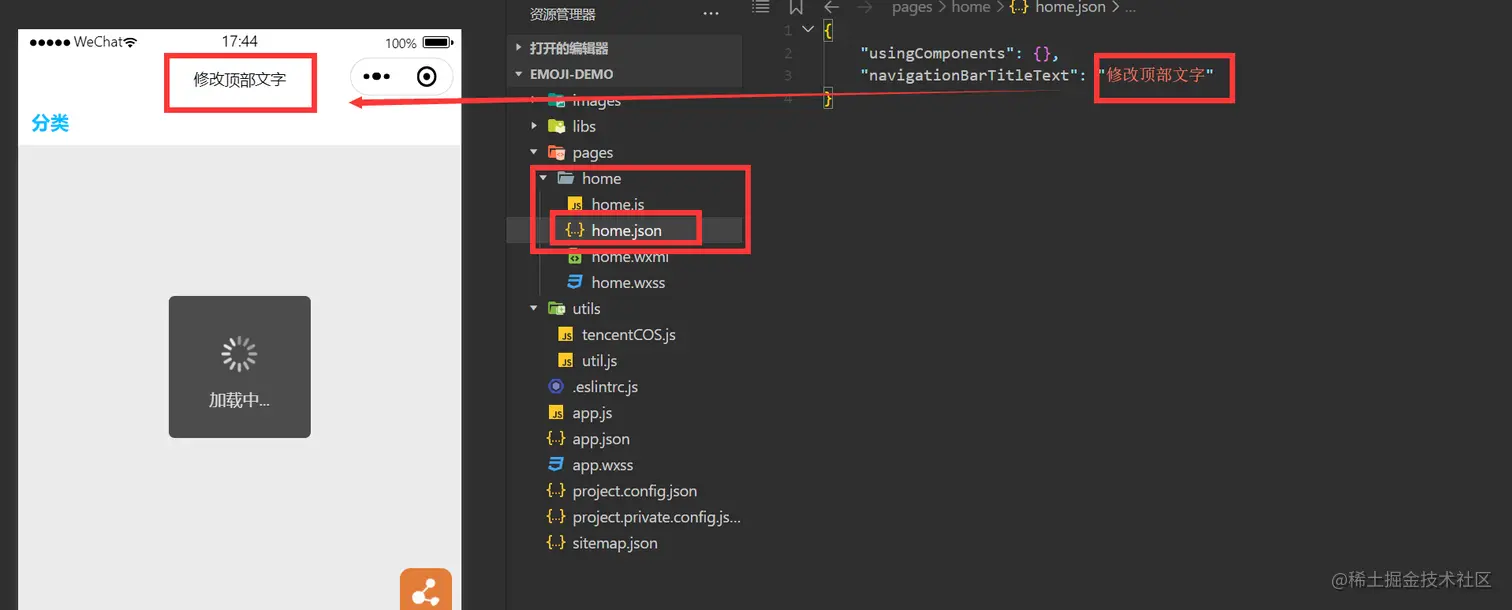Click breadcrumb trailing ellipsis segment
Image resolution: width=1512 pixels, height=610 pixels.
click(x=1130, y=7)
